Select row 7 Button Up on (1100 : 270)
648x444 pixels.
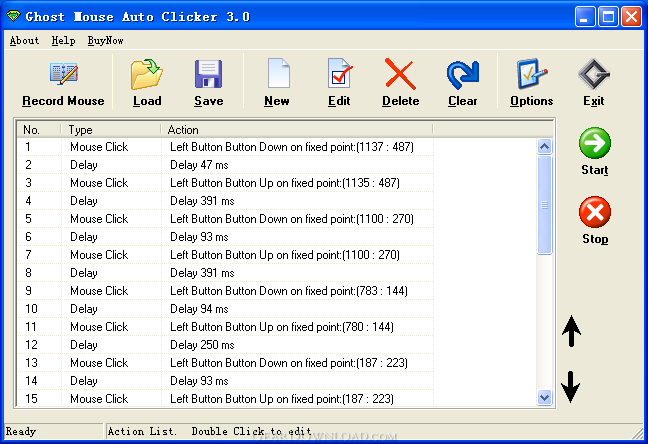pos(225,255)
